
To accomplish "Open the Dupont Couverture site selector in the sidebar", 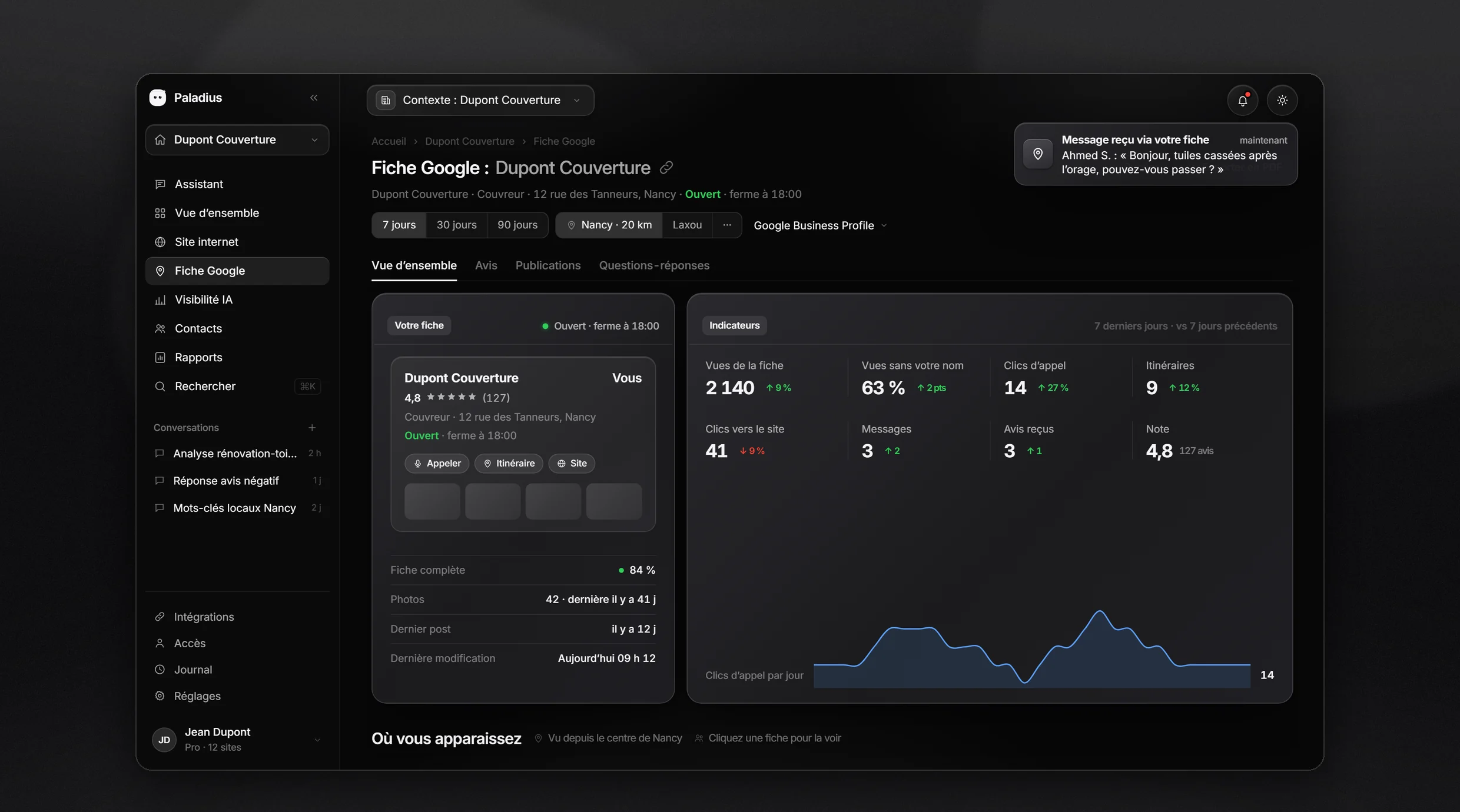I will pyautogui.click(x=237, y=139).
